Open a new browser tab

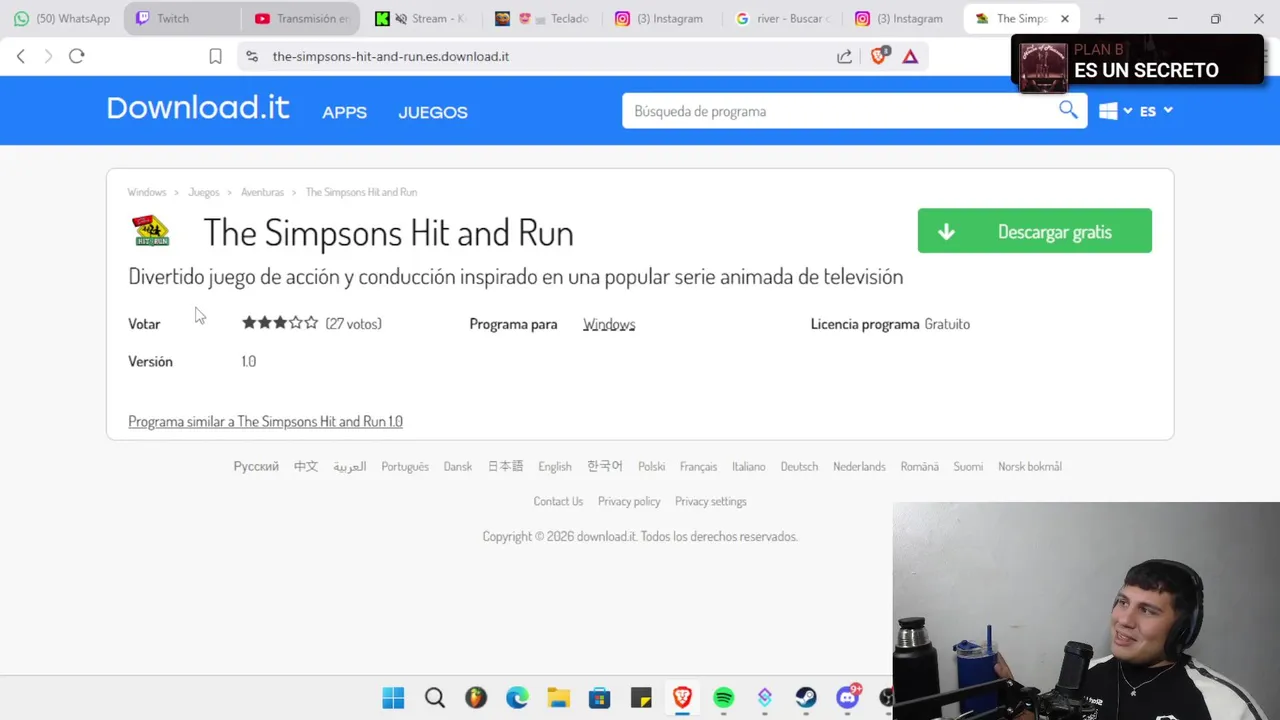coord(1099,18)
